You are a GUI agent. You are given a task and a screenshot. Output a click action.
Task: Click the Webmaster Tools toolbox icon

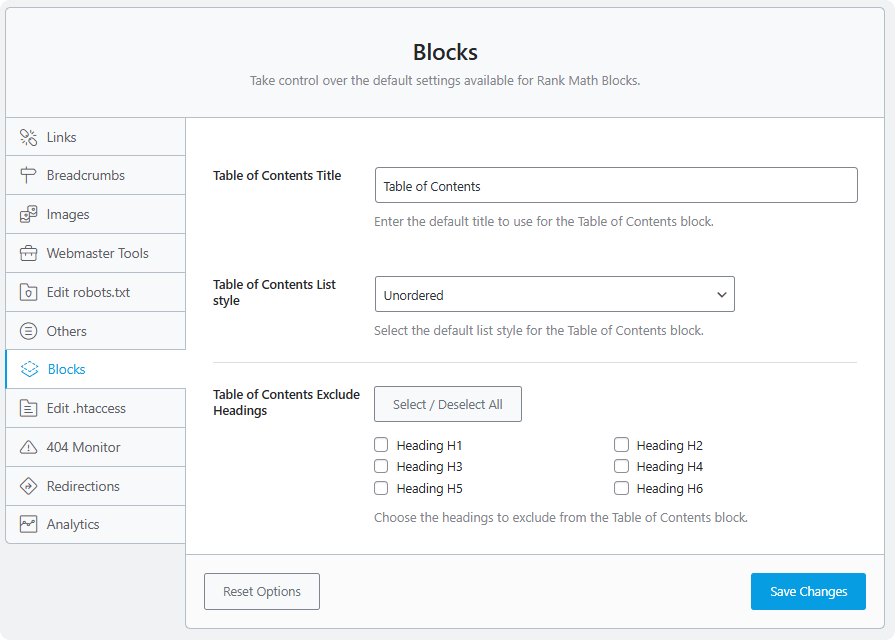point(29,253)
